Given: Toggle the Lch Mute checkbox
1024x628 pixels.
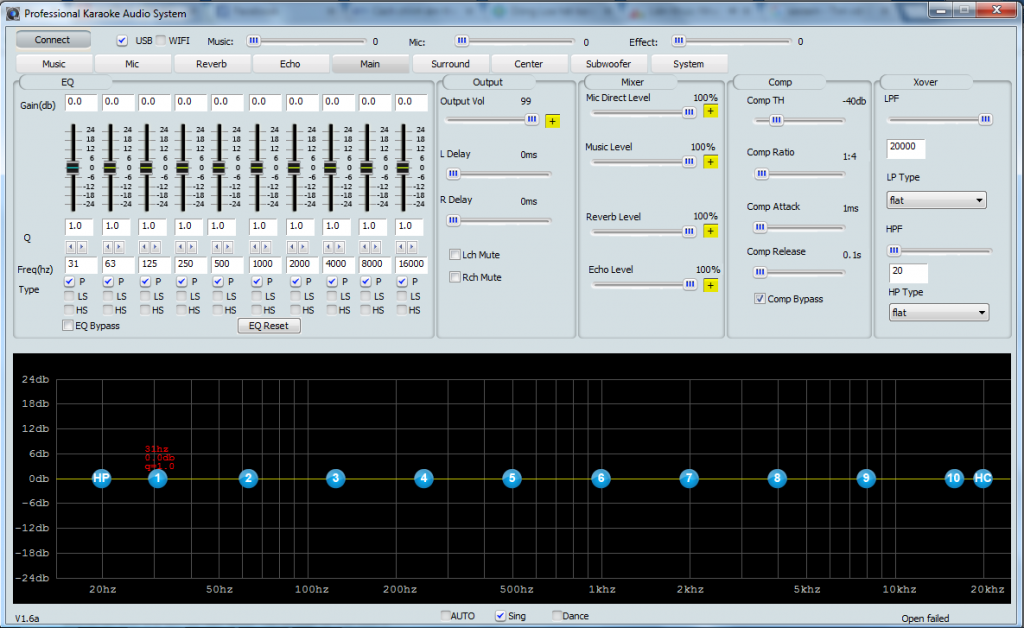Looking at the screenshot, I should pos(455,255).
